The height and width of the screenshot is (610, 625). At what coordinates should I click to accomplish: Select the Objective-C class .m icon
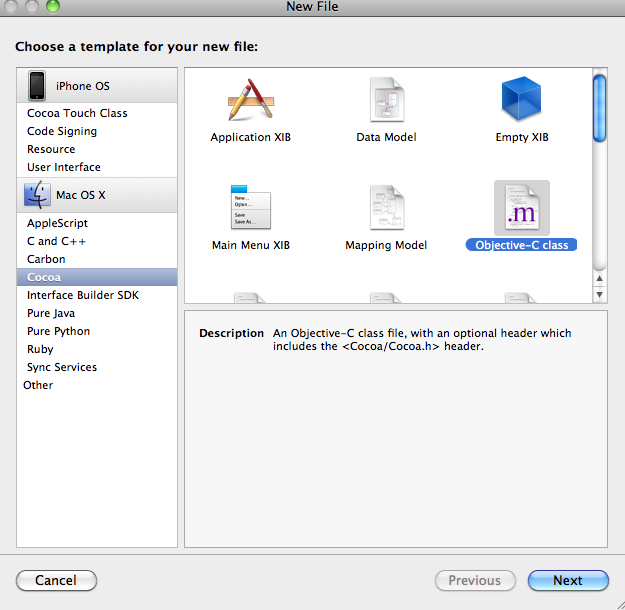pyautogui.click(x=522, y=208)
